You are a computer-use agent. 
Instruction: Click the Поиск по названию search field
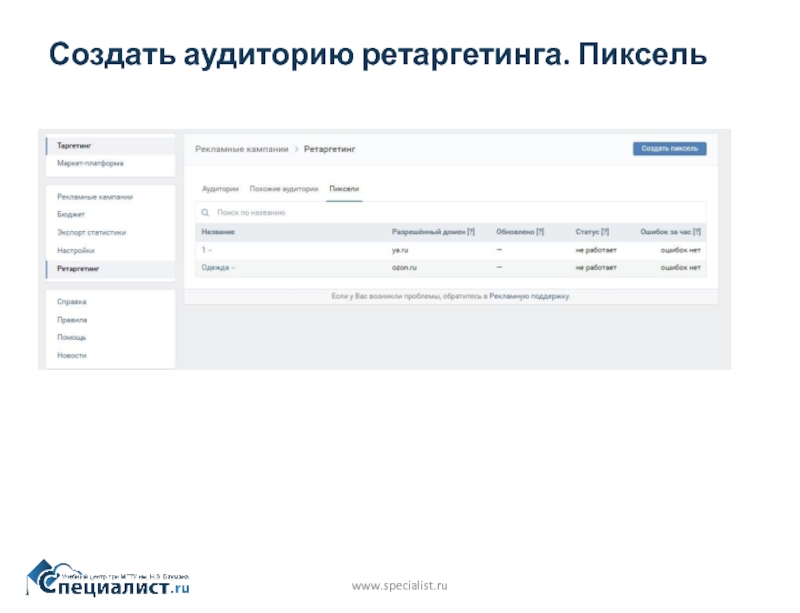[300, 213]
